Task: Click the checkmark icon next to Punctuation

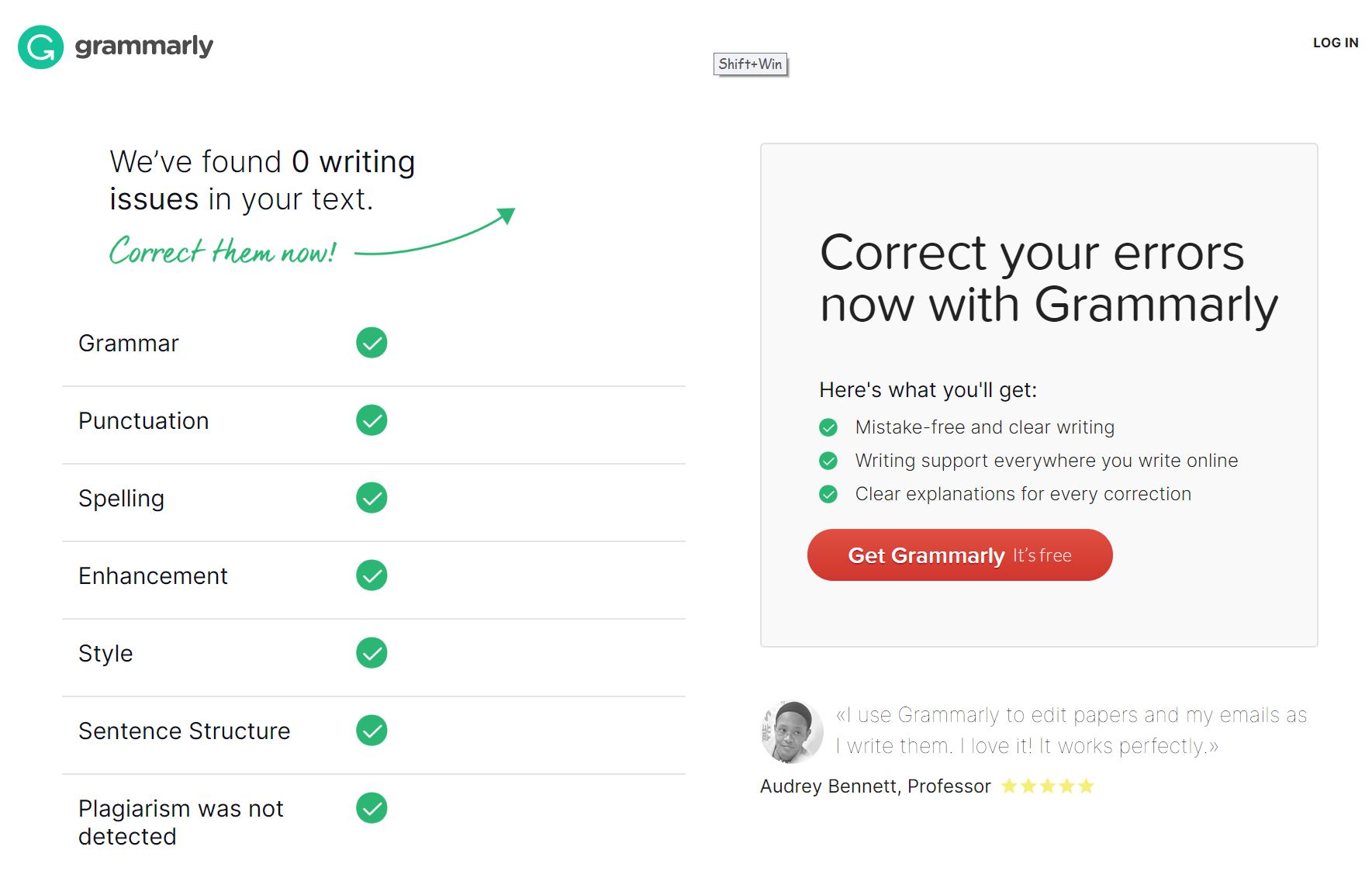Action: tap(372, 420)
